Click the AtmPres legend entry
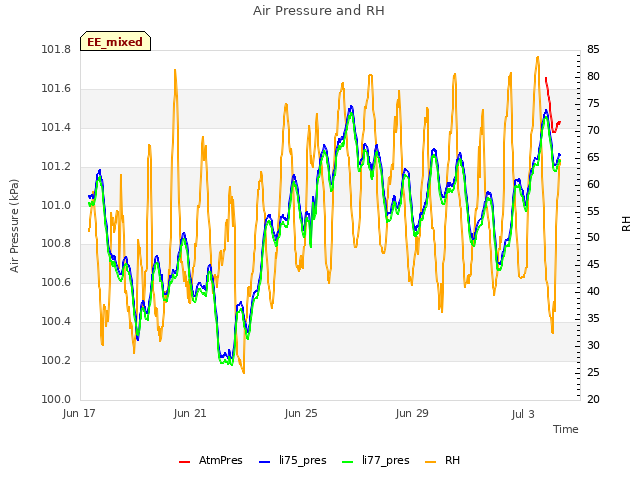Viewport: 640px width, 480px height. (x=211, y=460)
